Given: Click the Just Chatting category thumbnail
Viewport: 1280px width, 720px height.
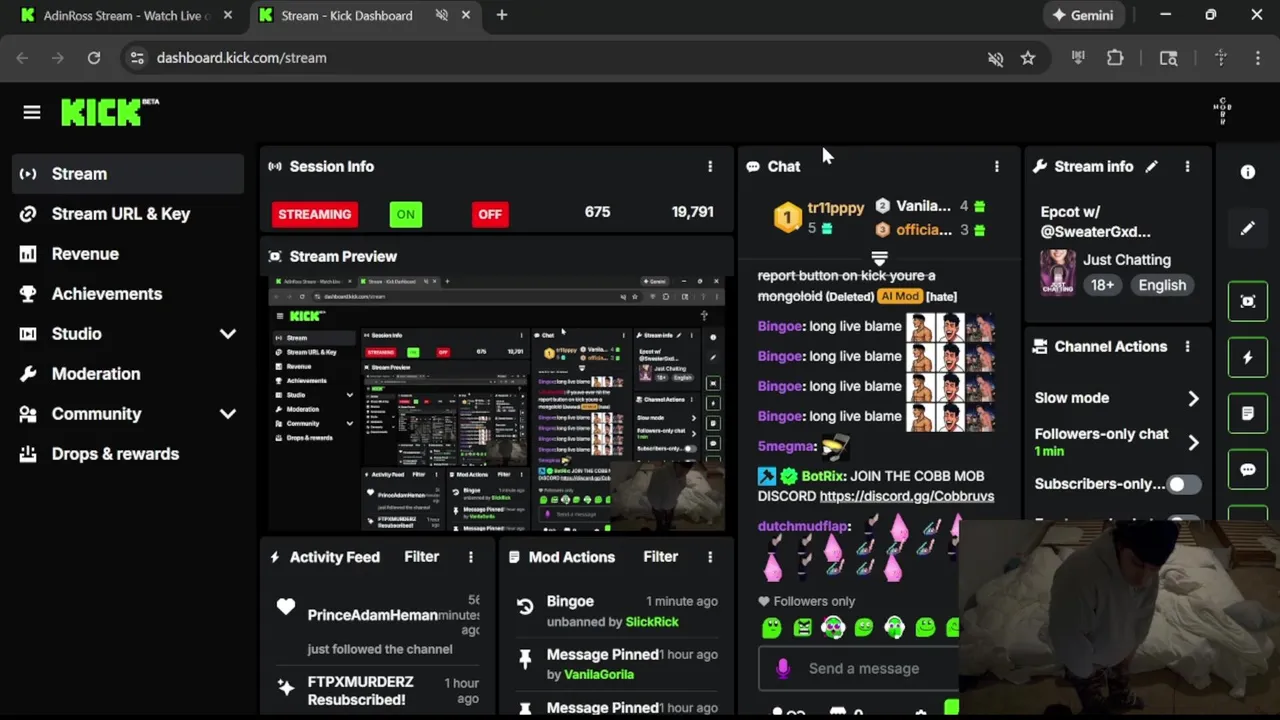Looking at the screenshot, I should click(x=1057, y=272).
